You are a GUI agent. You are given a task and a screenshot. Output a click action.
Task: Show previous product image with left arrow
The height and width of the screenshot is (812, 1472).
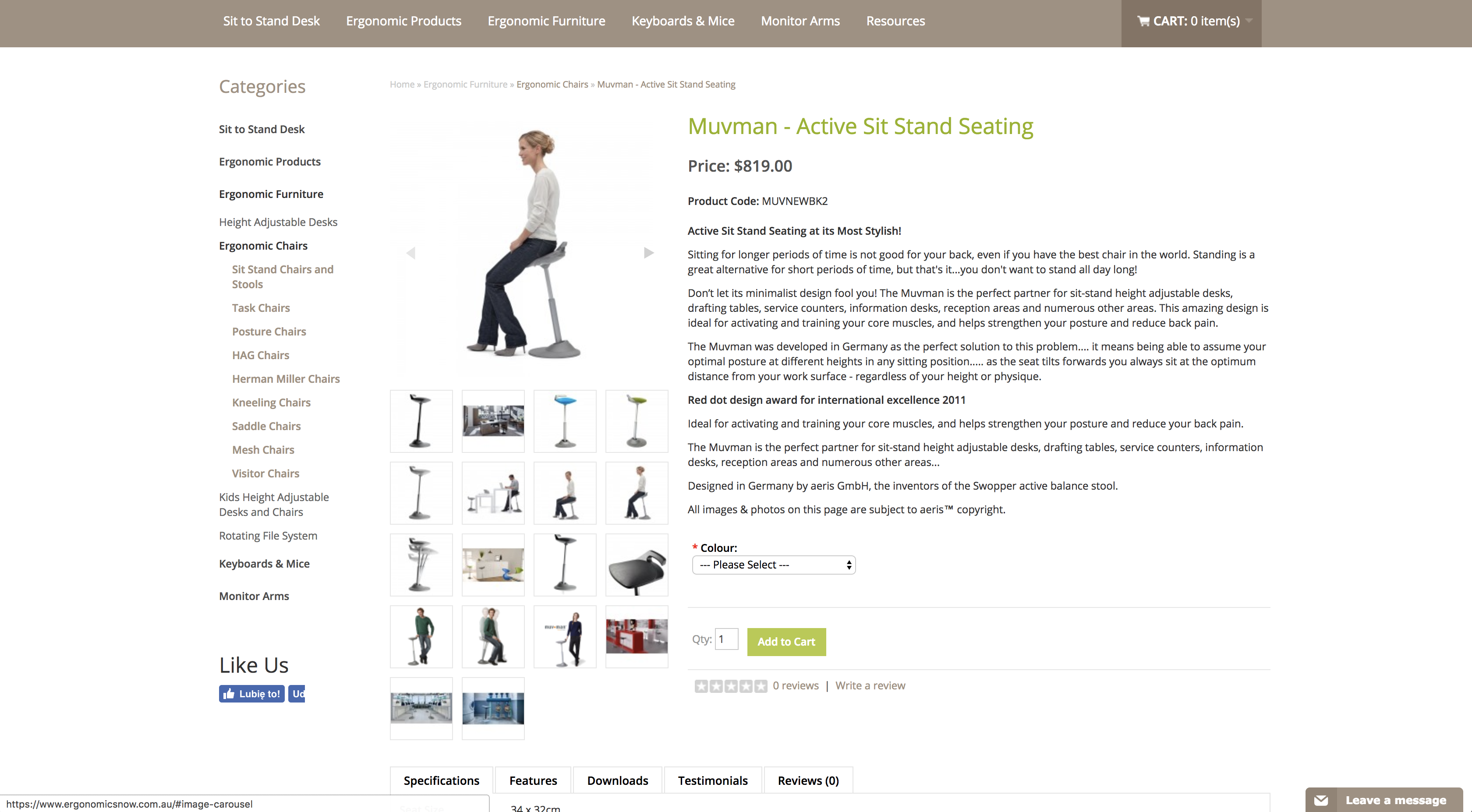point(410,253)
